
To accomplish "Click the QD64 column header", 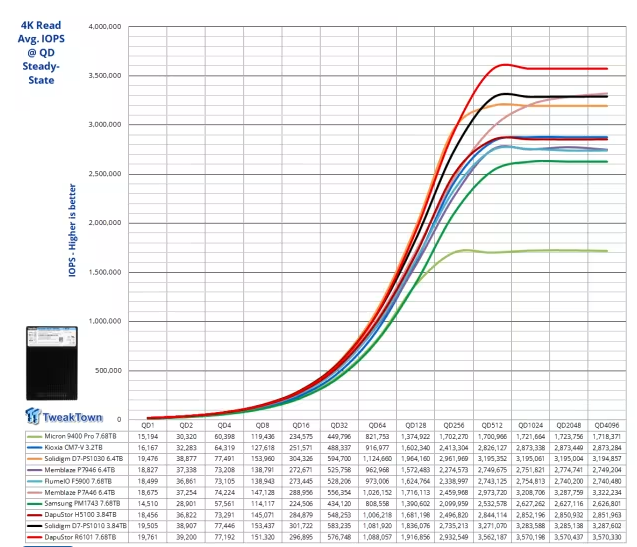I will tap(377, 425).
